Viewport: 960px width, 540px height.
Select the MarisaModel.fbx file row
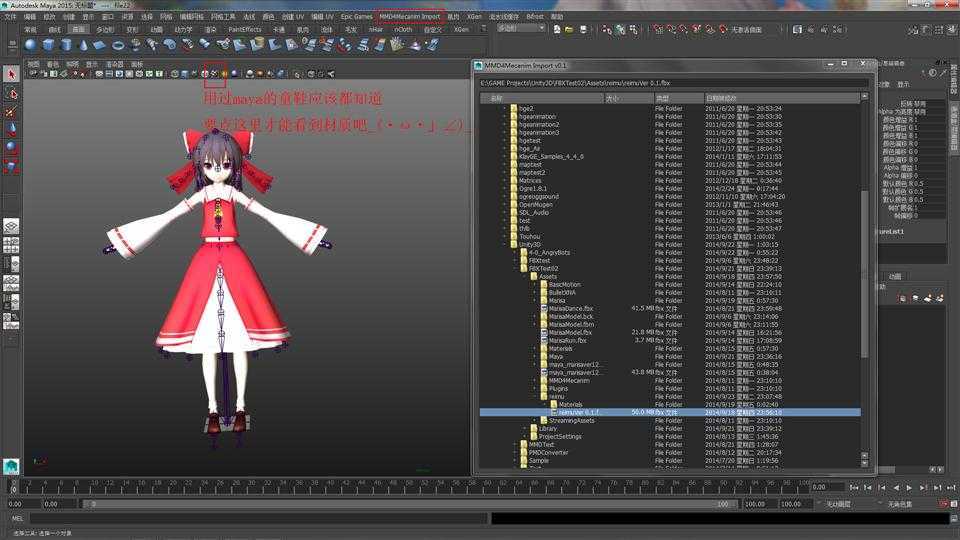[x=670, y=332]
